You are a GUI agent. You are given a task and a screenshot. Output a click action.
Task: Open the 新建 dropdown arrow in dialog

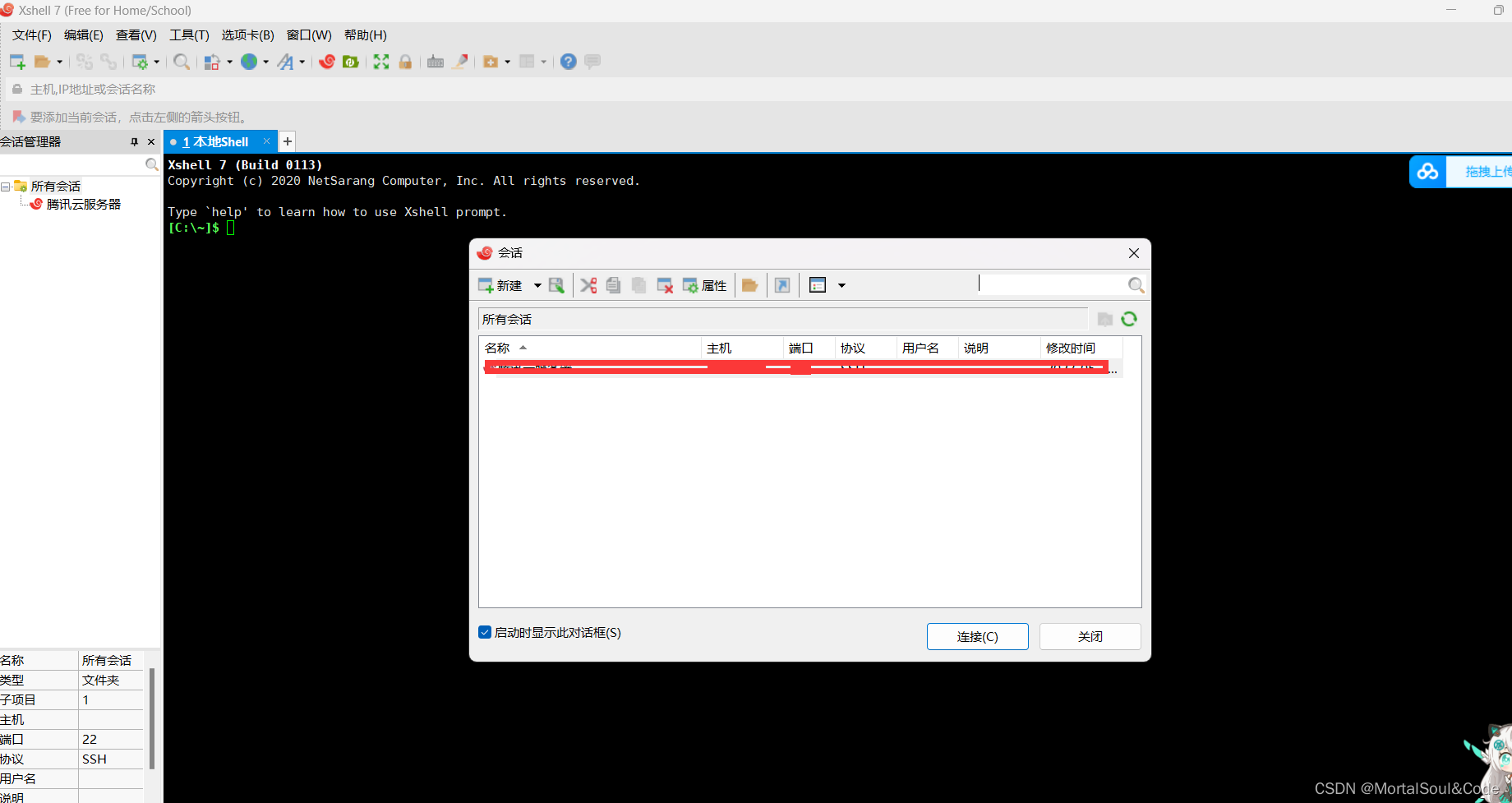click(537, 285)
